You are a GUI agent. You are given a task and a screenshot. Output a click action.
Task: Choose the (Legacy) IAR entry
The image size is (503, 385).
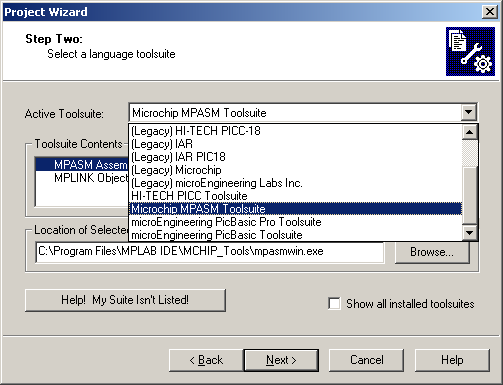(x=295, y=144)
